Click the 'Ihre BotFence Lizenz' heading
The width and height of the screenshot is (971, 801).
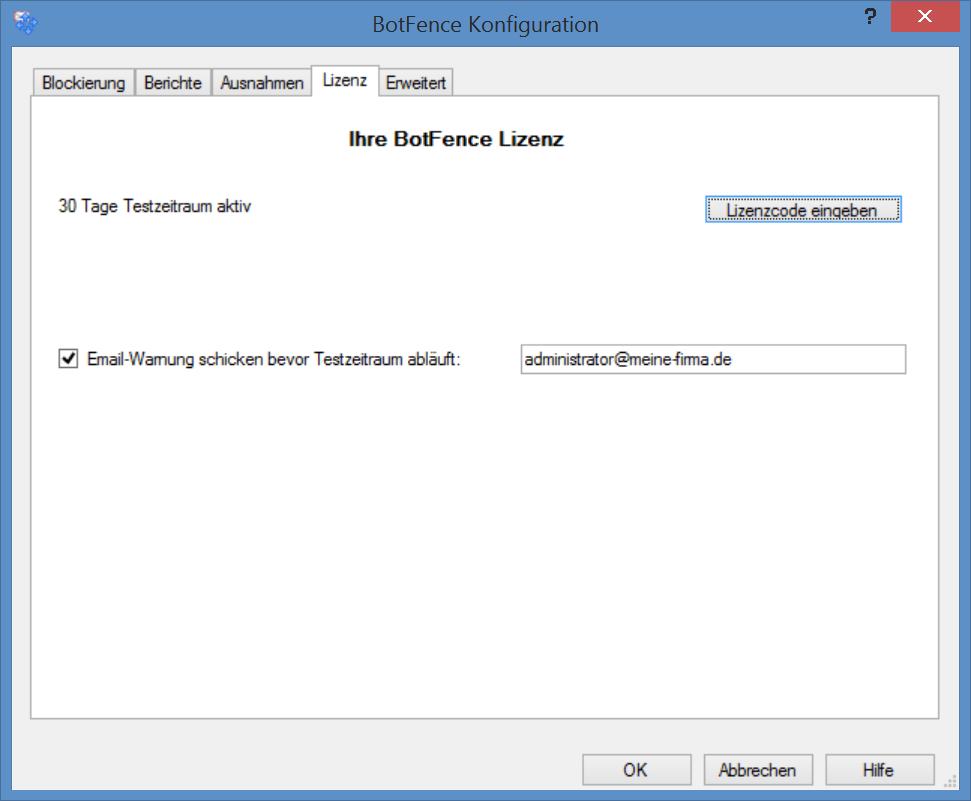click(x=456, y=139)
